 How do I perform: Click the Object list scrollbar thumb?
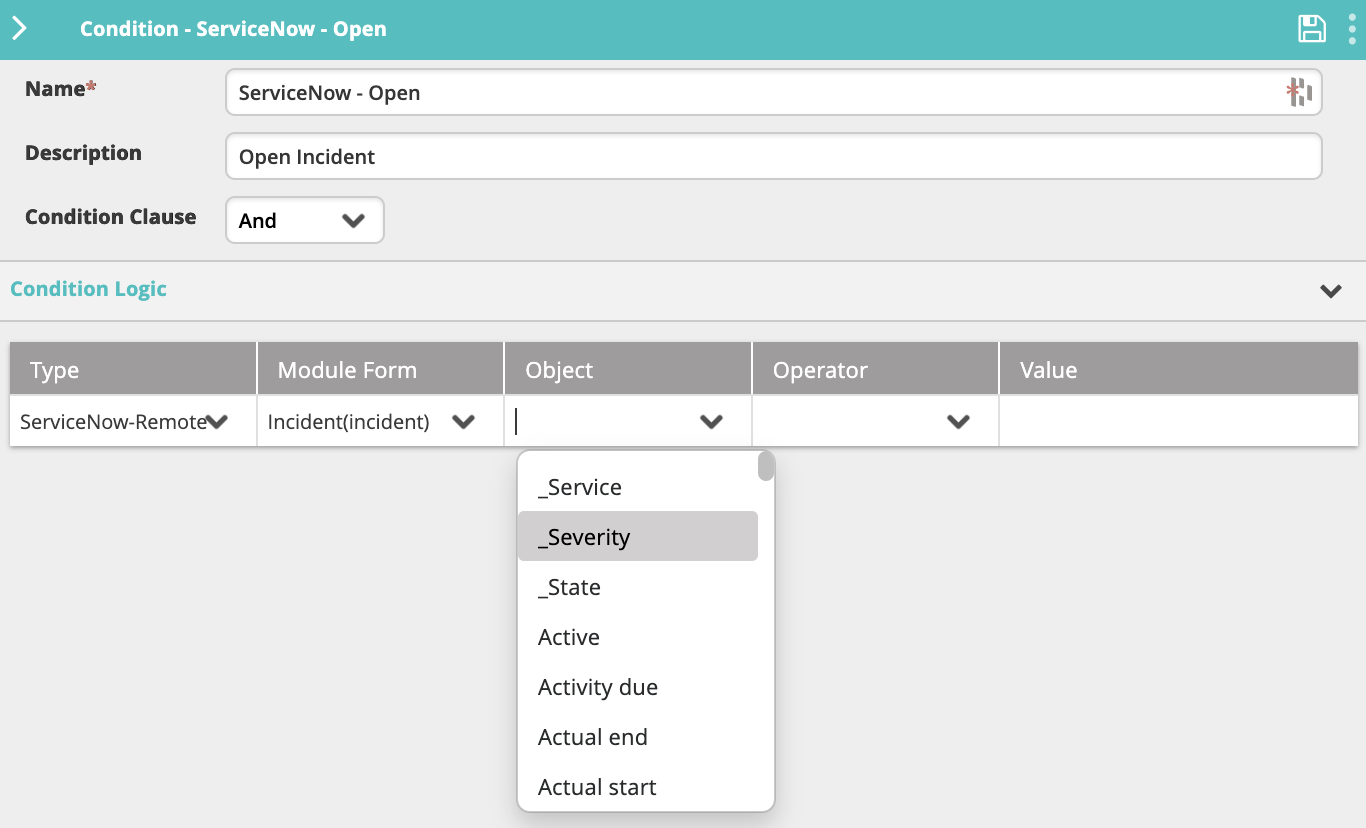click(x=766, y=467)
